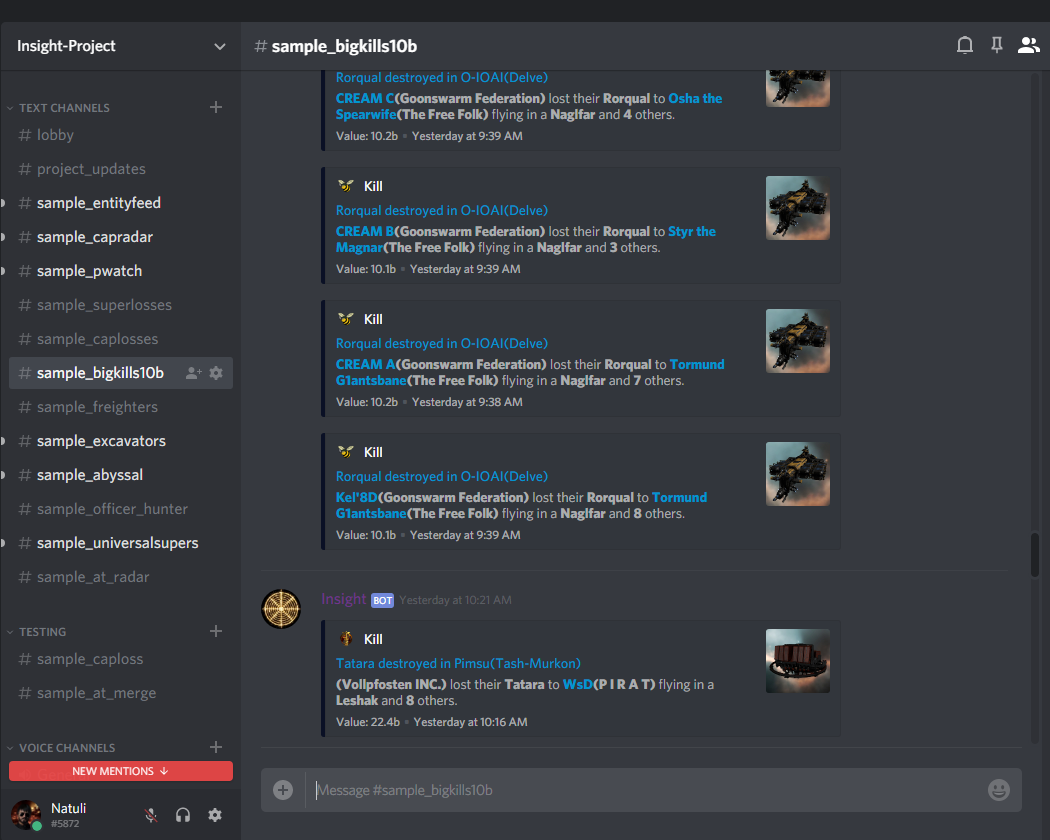
Task: Open Rorqual destroyed link above CREAM B
Action: [442, 210]
